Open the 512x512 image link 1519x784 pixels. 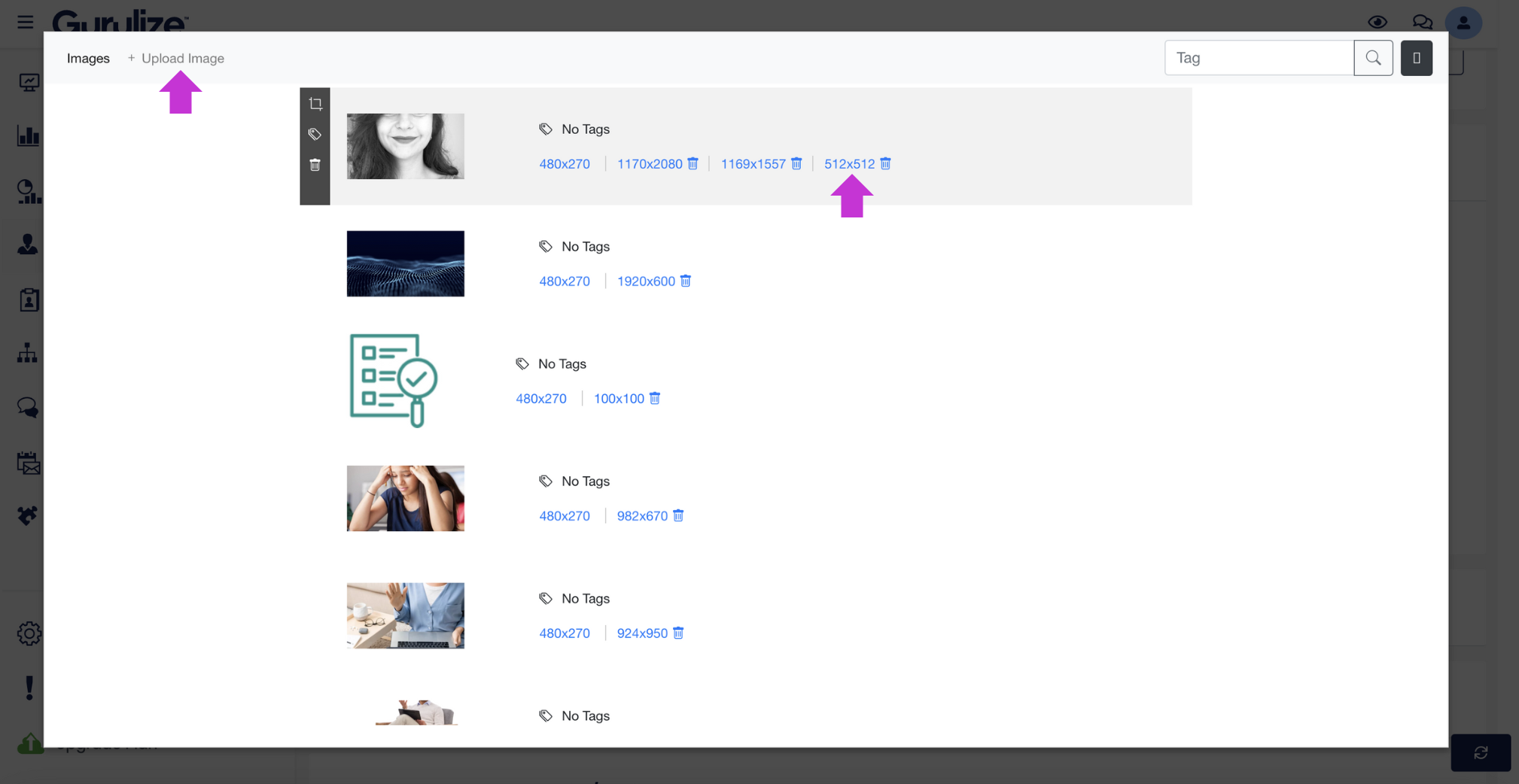(850, 163)
